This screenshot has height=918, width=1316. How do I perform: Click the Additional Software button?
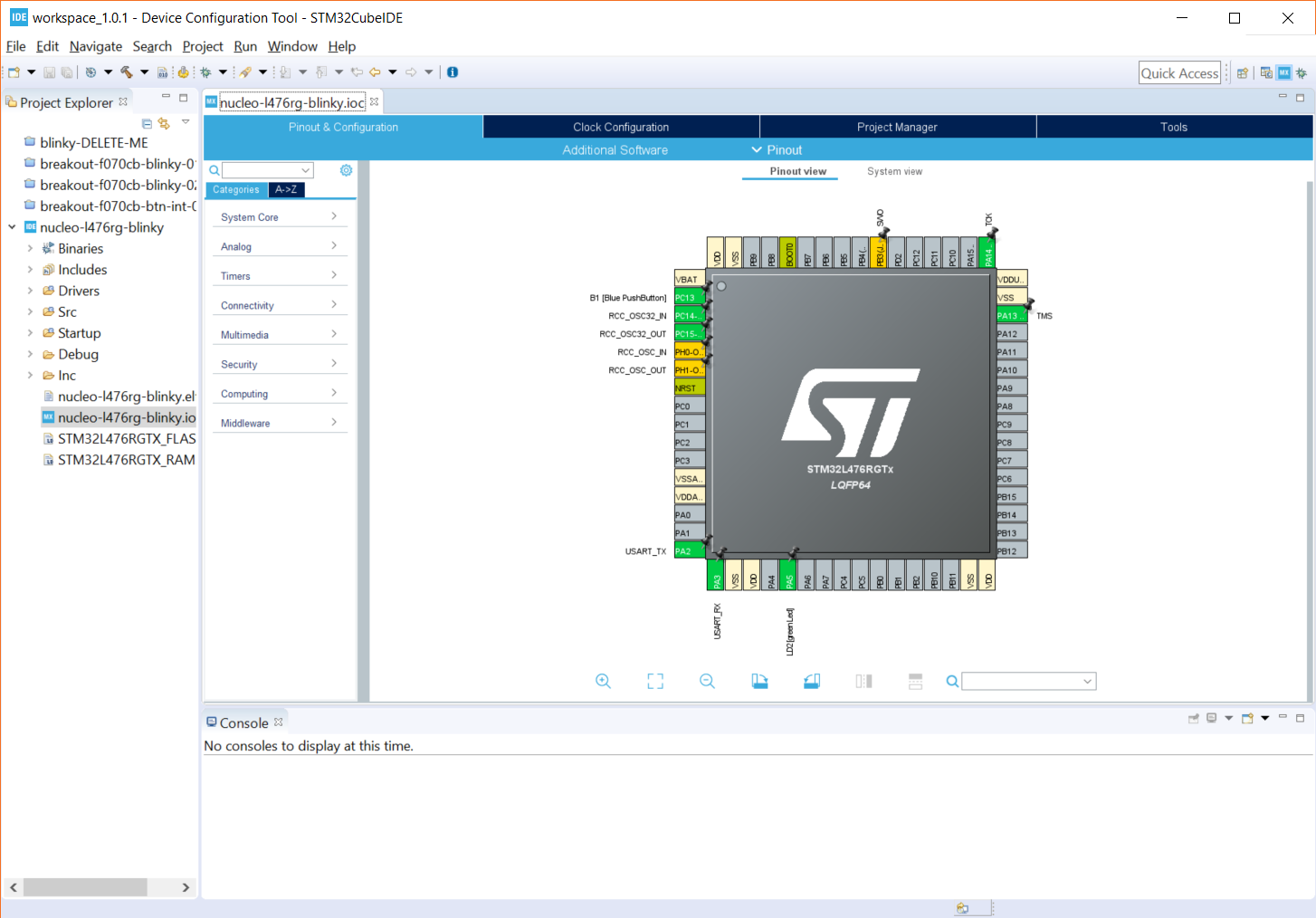pyautogui.click(x=615, y=150)
